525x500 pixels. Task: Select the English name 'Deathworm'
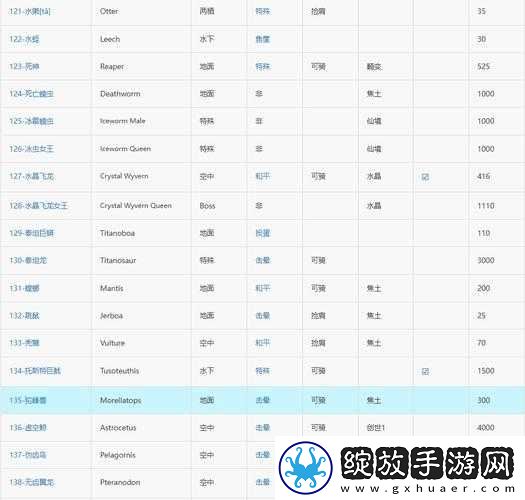pyautogui.click(x=120, y=94)
